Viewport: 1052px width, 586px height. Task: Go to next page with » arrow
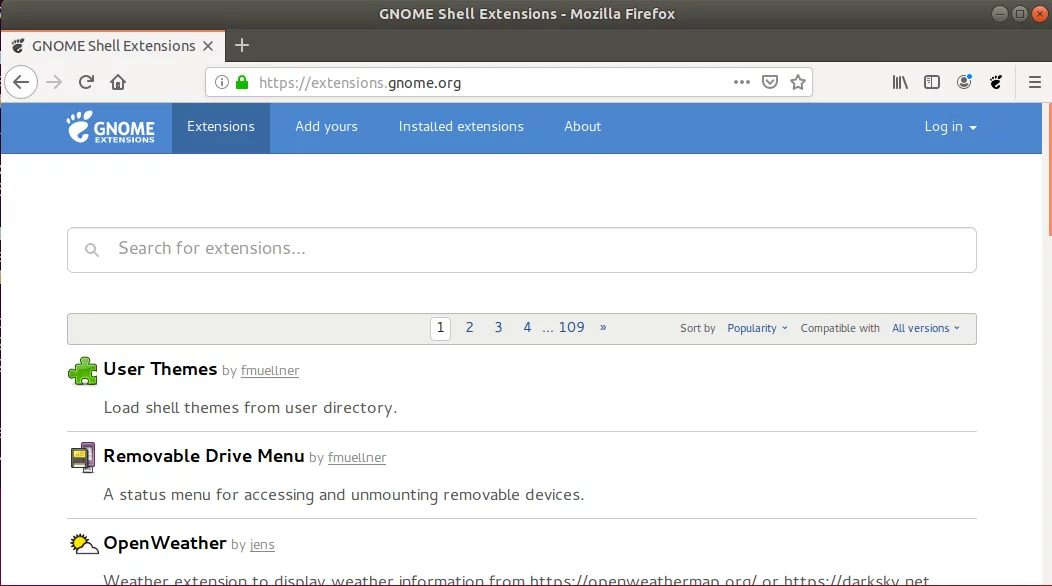tap(603, 328)
